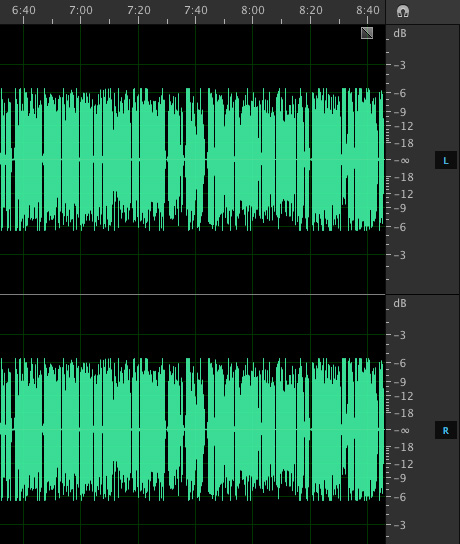Click the divider line between L and R channels
The height and width of the screenshot is (544, 460).
(193, 295)
